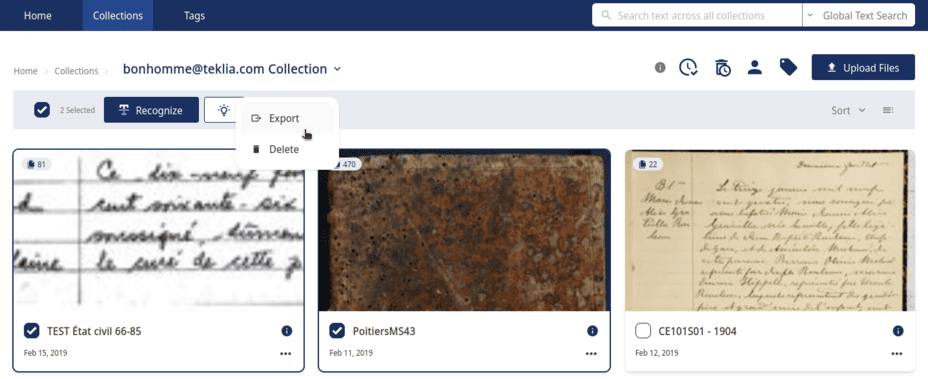The image size is (928, 379).
Task: Click the Feb 15, 2019 date
Action: click(46, 353)
